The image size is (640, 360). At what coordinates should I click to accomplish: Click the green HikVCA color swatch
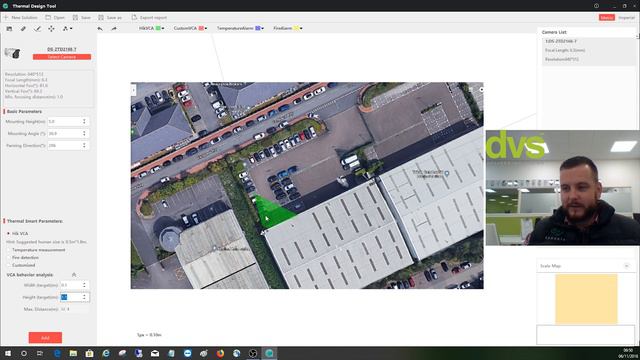[158, 28]
